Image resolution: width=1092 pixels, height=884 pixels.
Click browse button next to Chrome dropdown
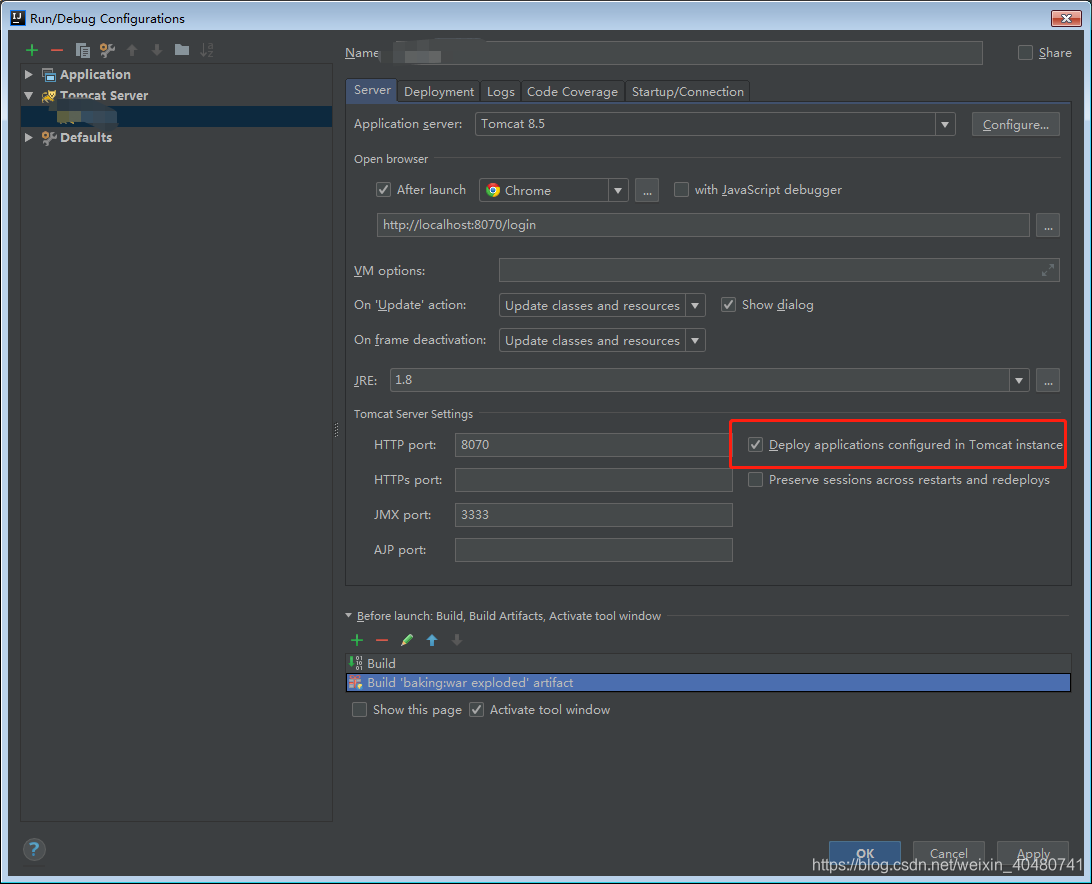pos(647,190)
